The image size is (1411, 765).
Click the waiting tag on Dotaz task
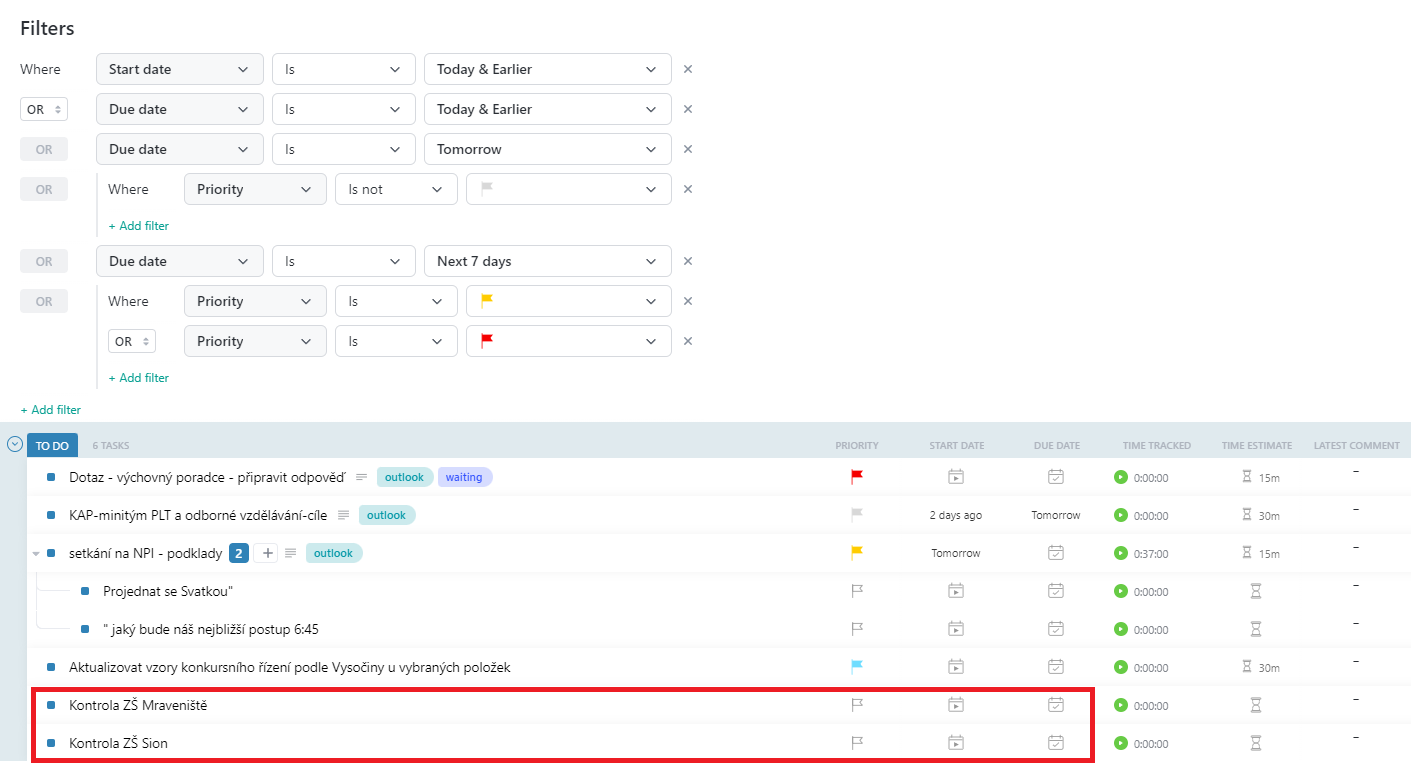(x=464, y=477)
